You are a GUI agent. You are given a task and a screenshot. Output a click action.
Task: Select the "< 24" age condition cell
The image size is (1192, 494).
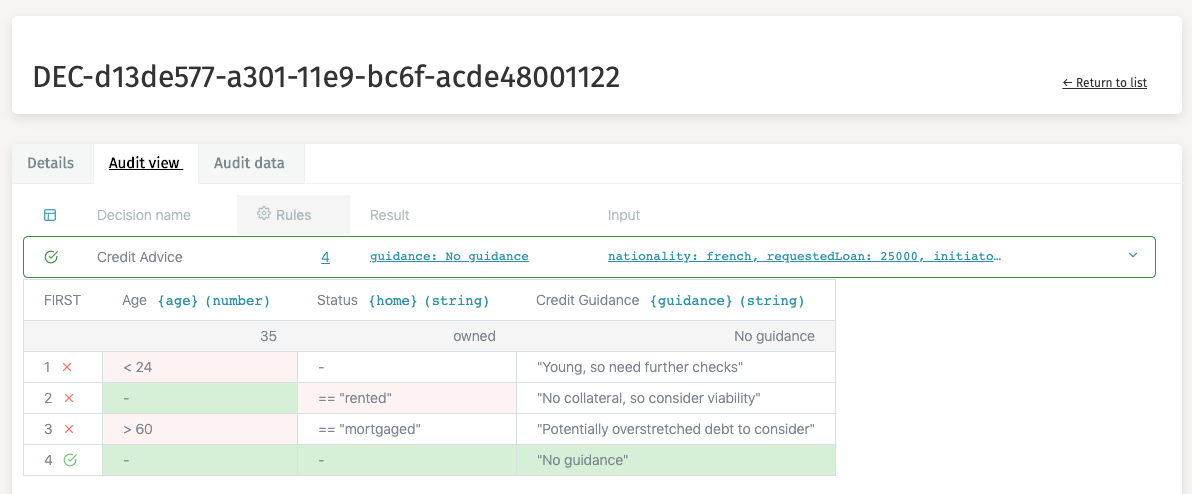200,367
